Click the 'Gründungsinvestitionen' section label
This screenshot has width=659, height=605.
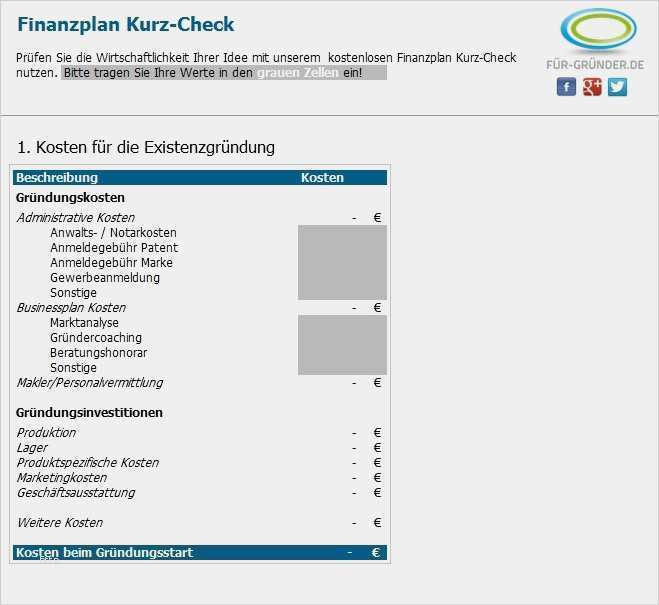click(x=89, y=413)
